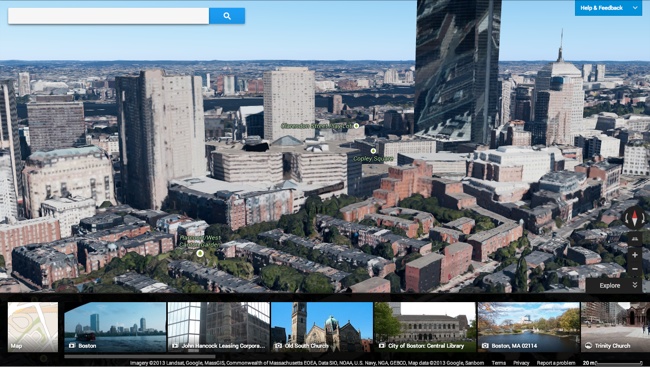Click the West Canton garden green marker
Screen dimensions: 650x367
point(200,253)
